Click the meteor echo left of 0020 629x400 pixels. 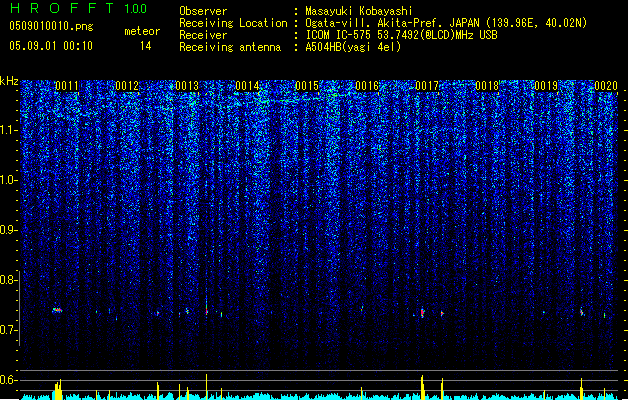click(x=581, y=311)
